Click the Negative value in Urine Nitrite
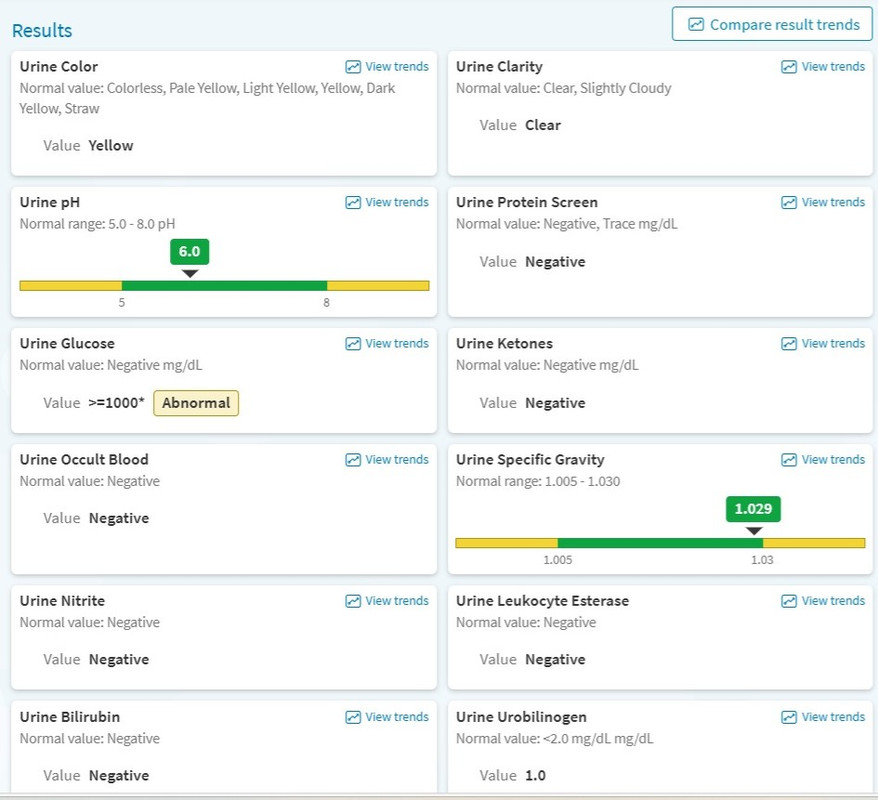Image resolution: width=878 pixels, height=800 pixels. 119,659
